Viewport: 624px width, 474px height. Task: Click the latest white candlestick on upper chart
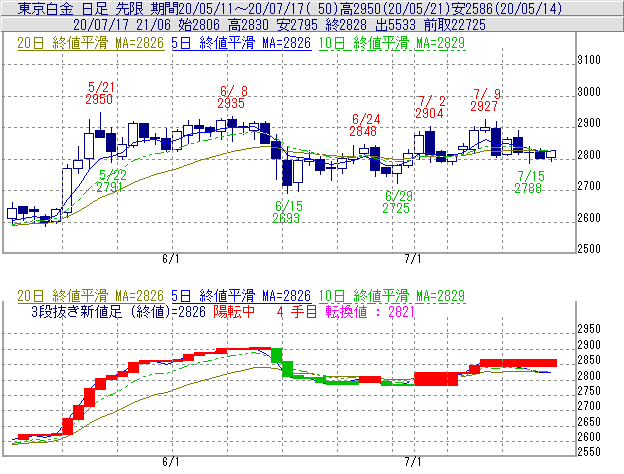[x=551, y=154]
